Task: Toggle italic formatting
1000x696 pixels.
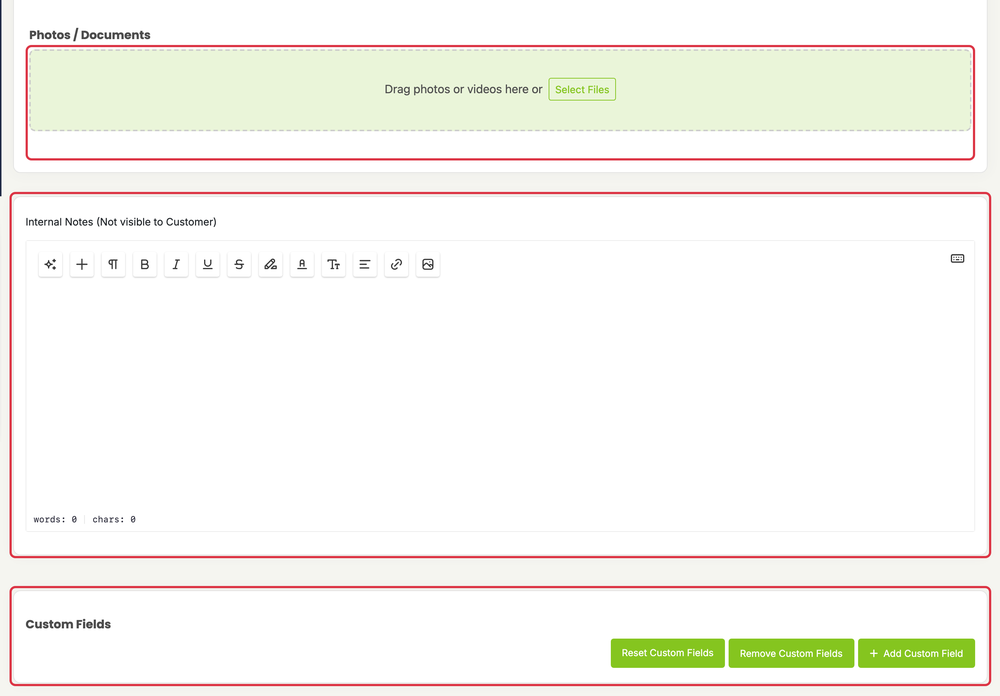Action: click(176, 264)
